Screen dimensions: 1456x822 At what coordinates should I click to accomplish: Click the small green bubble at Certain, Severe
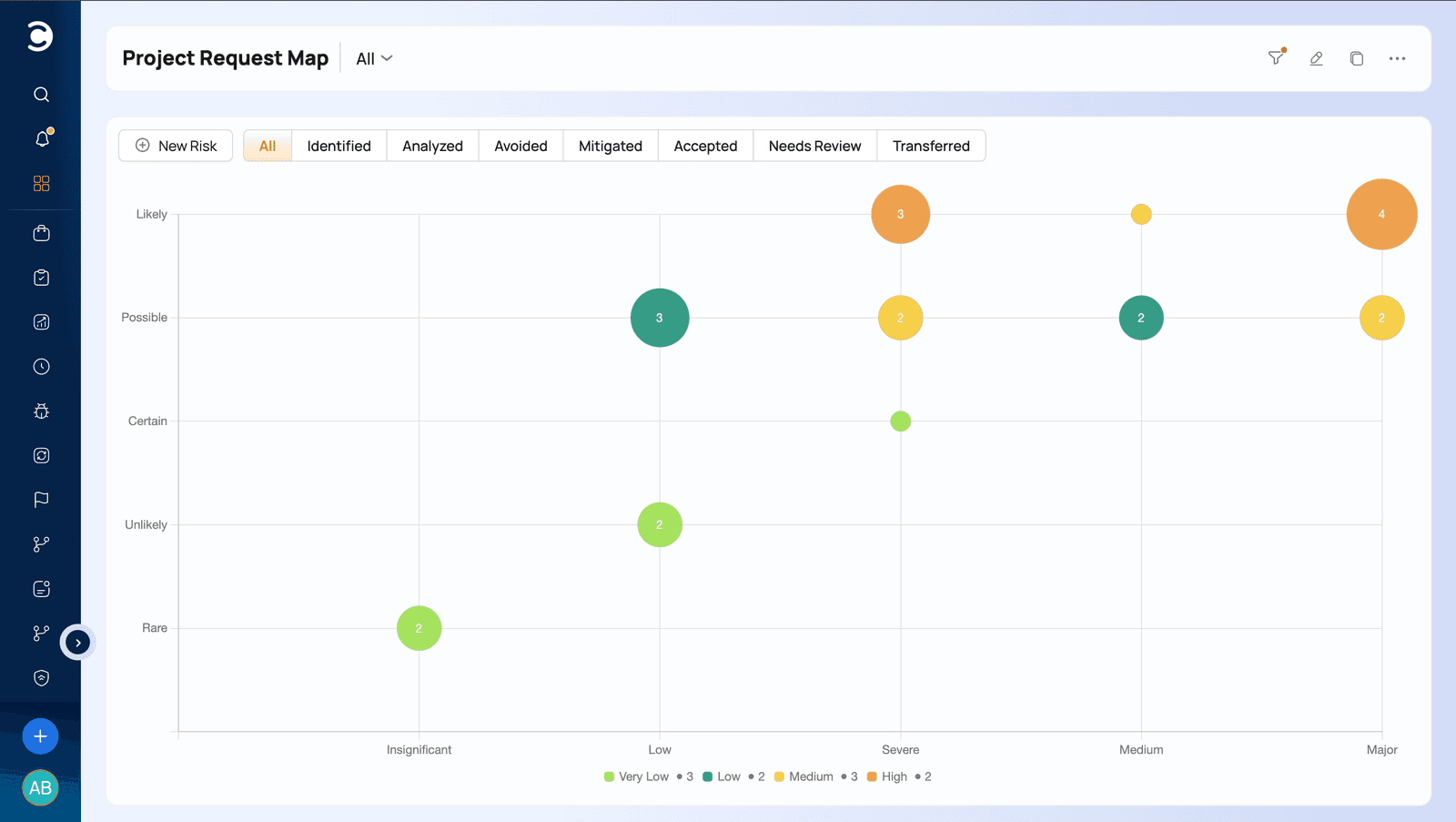[x=900, y=421]
